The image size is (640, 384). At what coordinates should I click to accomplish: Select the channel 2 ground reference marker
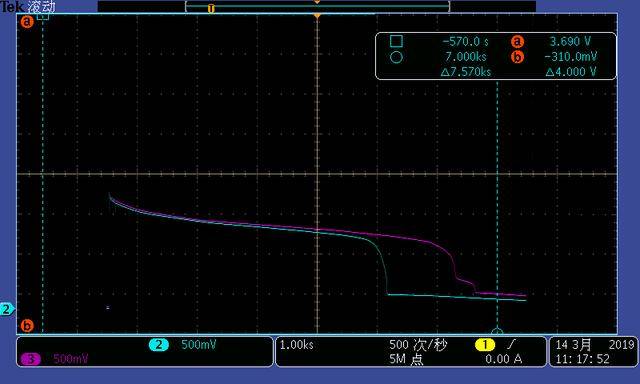7,309
